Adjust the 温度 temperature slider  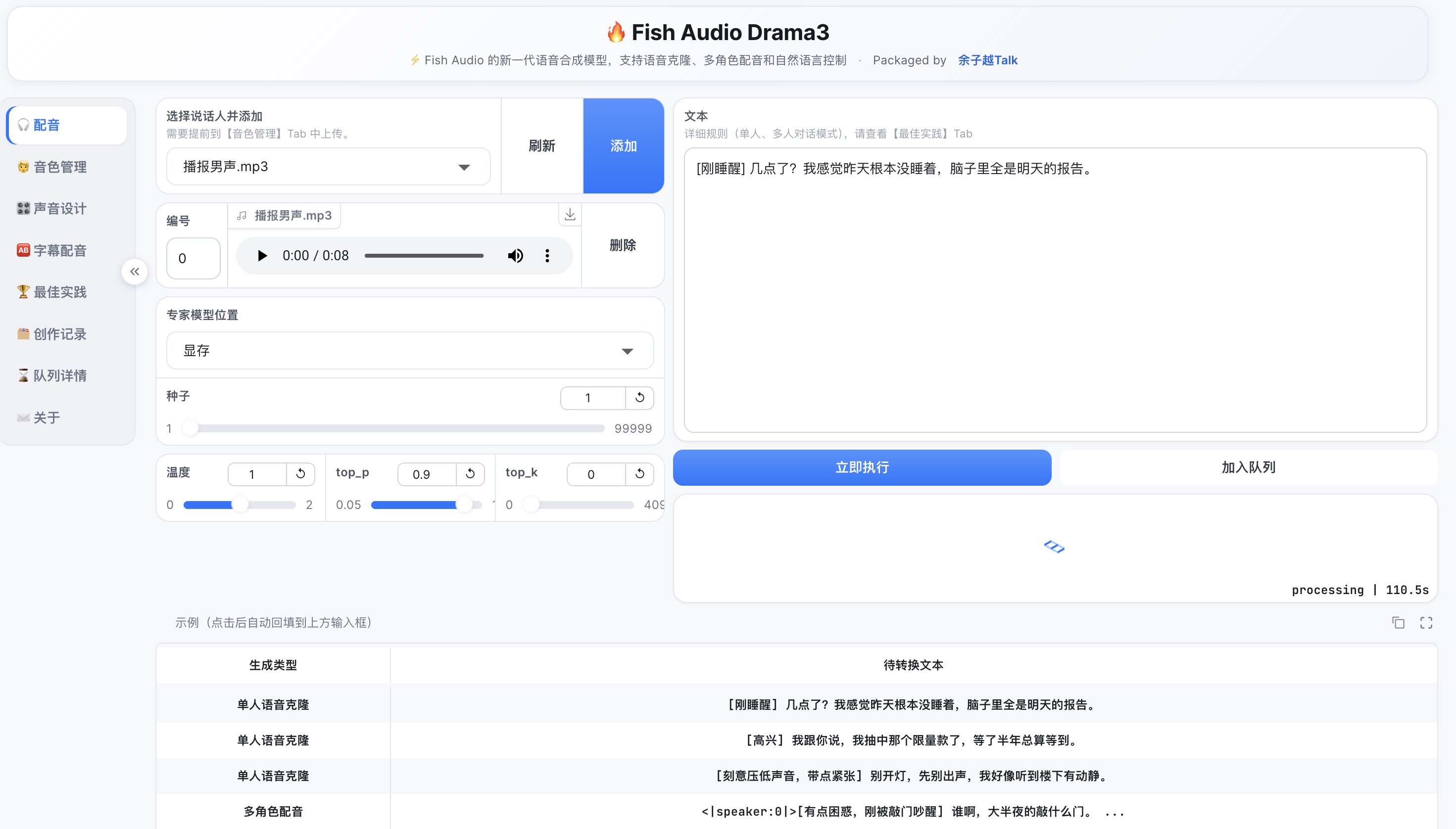[x=239, y=505]
